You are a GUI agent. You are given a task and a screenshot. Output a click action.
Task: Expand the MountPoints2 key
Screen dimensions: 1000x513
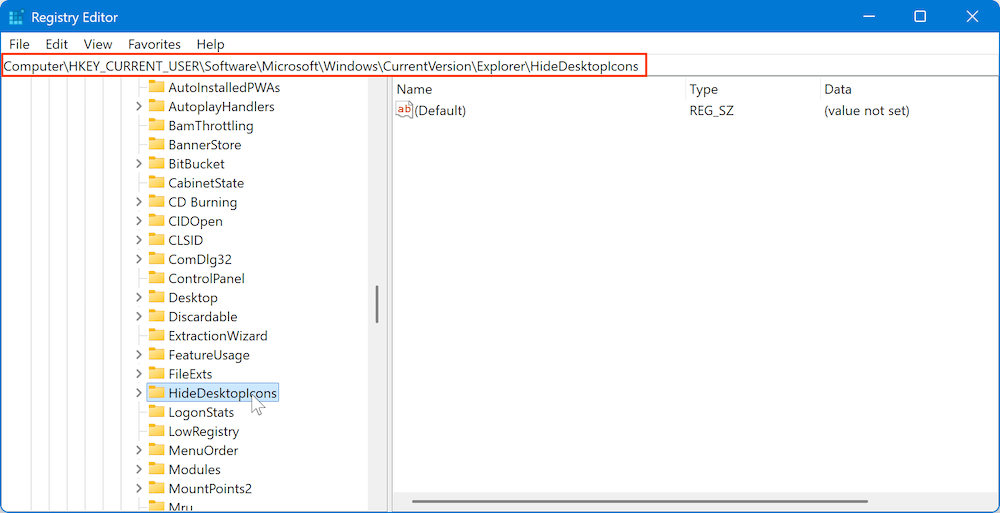pyautogui.click(x=138, y=489)
